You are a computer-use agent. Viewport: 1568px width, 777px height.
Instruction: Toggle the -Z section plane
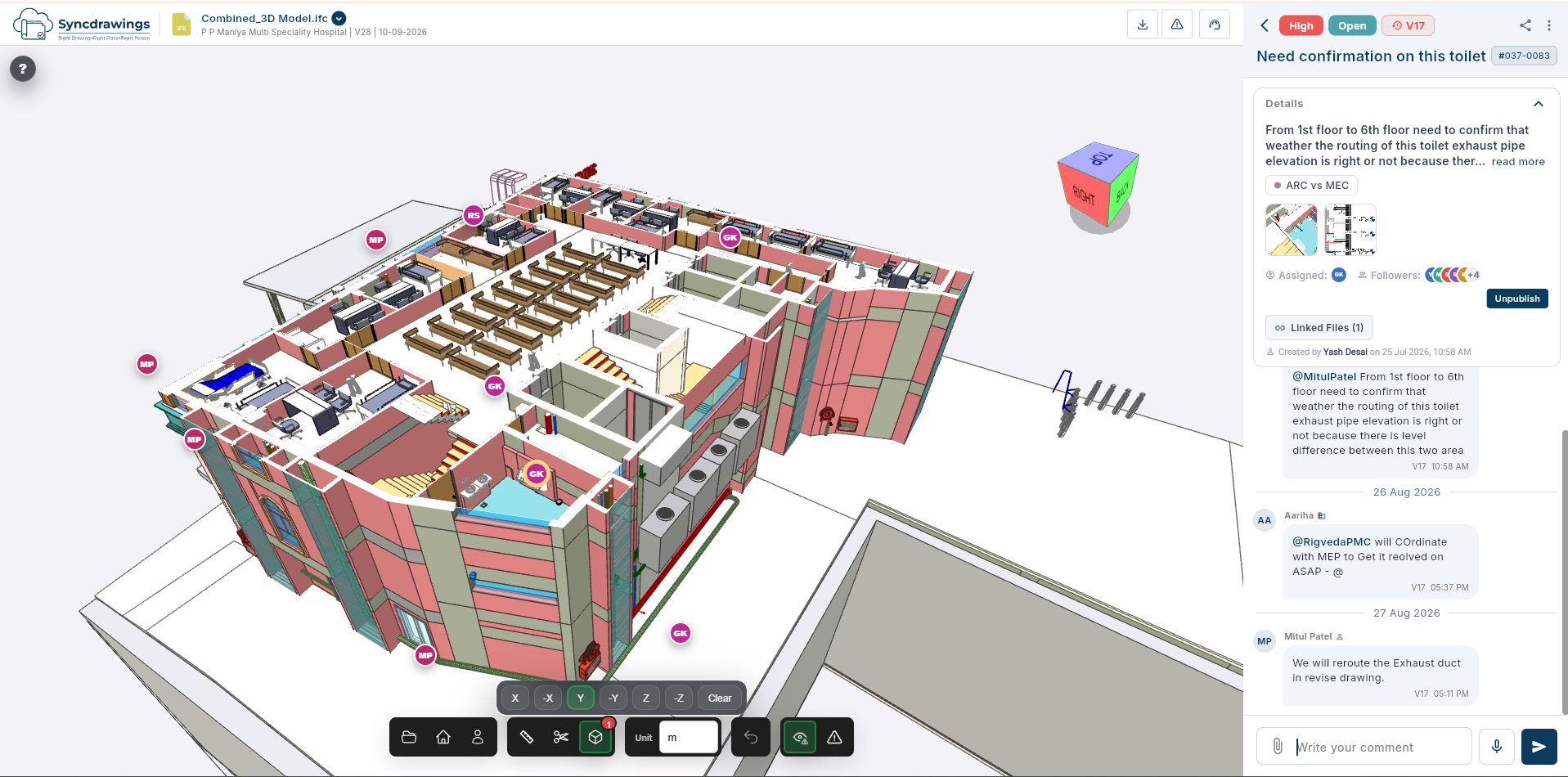[x=679, y=698]
